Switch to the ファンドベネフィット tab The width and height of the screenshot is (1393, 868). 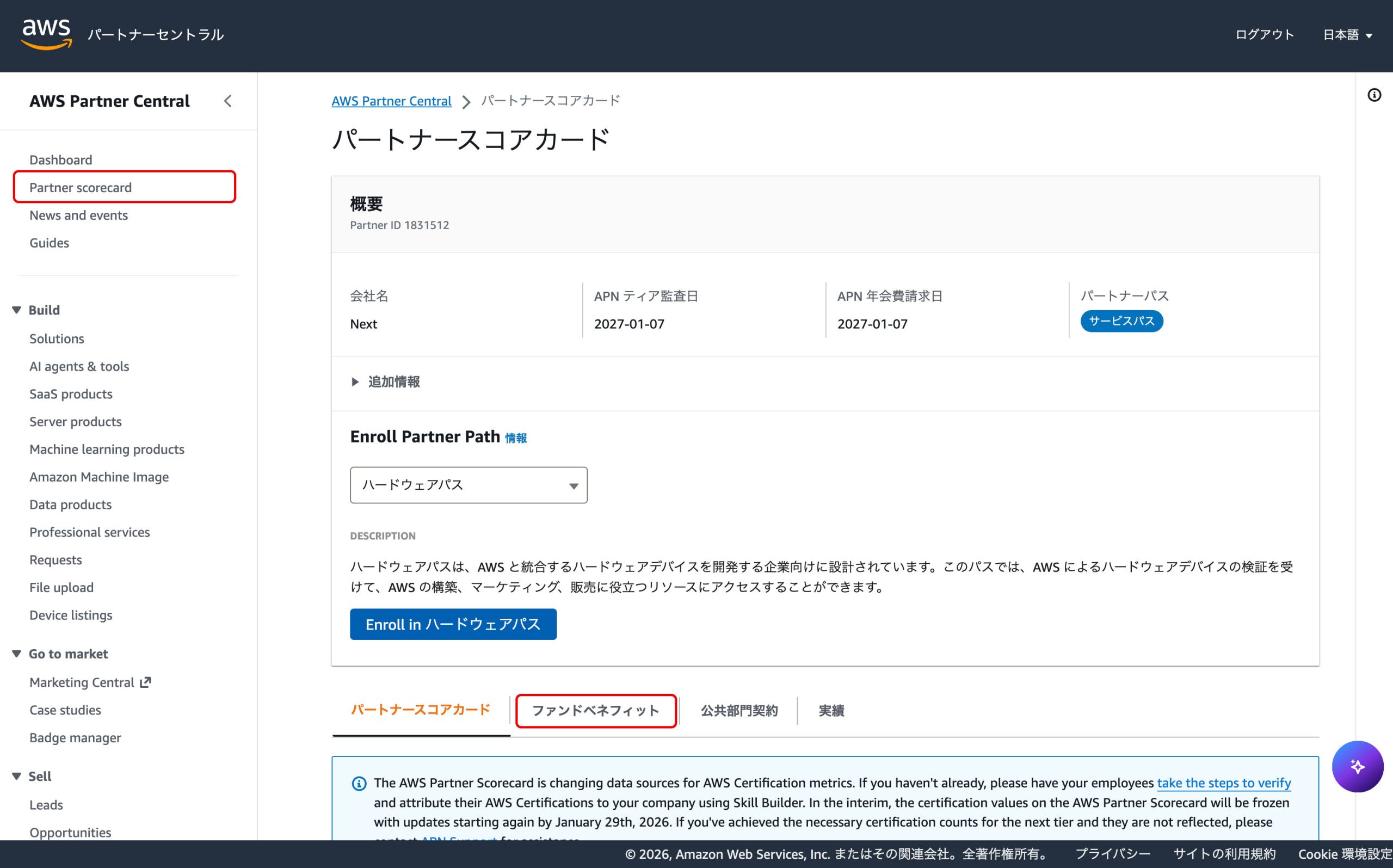pyautogui.click(x=595, y=711)
